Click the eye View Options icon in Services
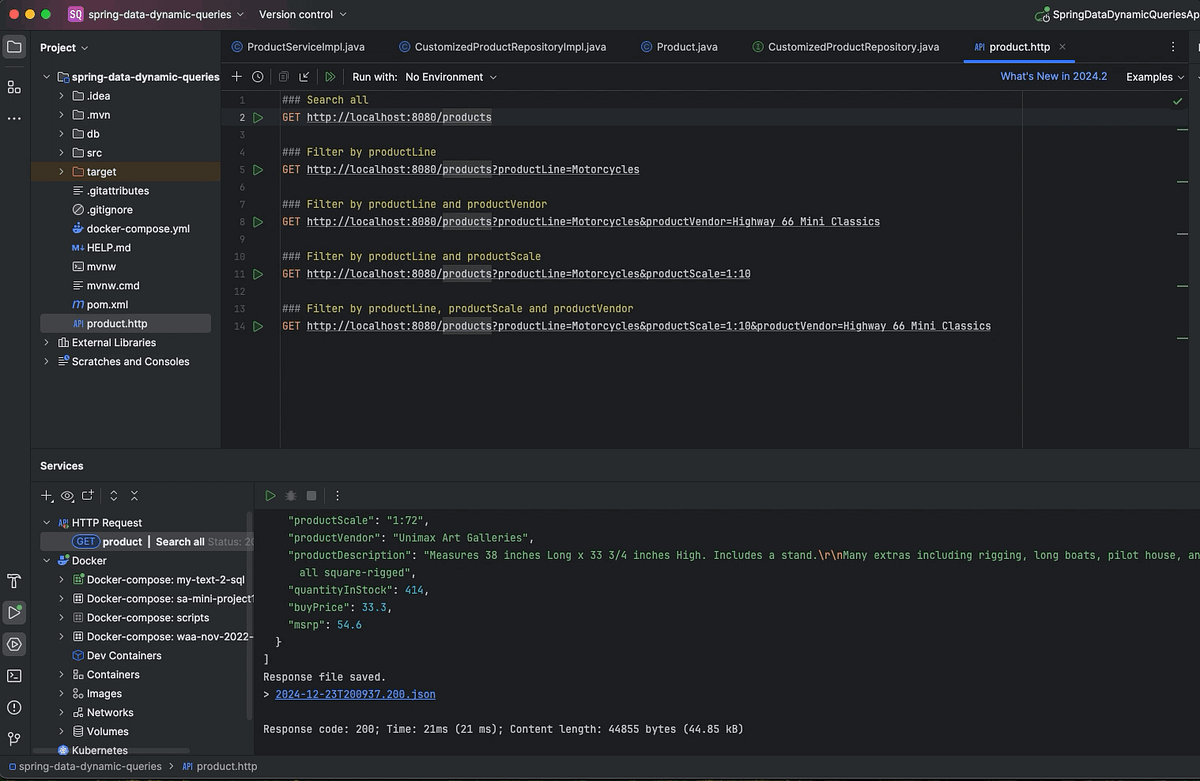The width and height of the screenshot is (1200, 781). (67, 495)
